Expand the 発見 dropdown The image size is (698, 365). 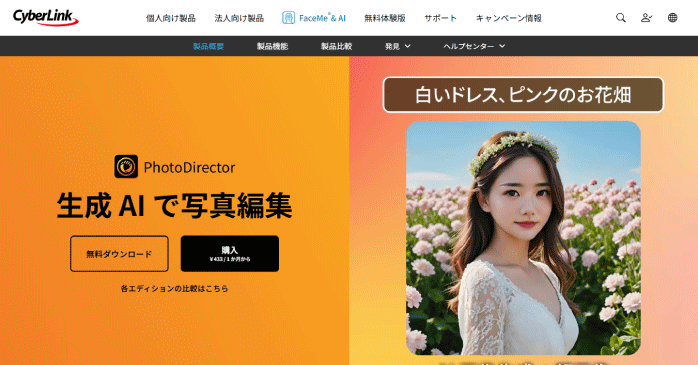click(x=398, y=46)
